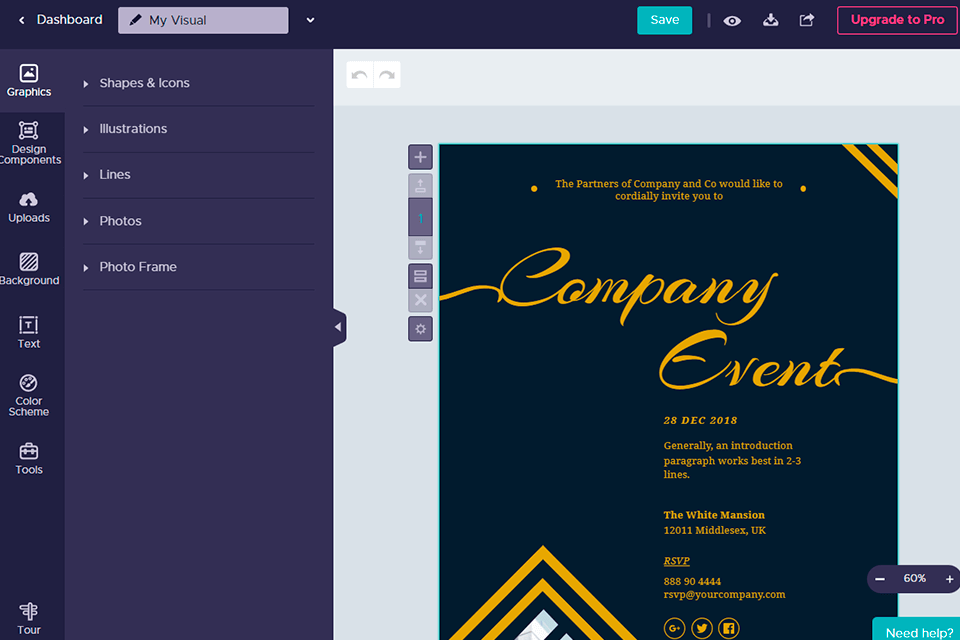Select the rsvp@yourcompany.com email text
Image resolution: width=960 pixels, height=640 pixels.
[x=724, y=595]
